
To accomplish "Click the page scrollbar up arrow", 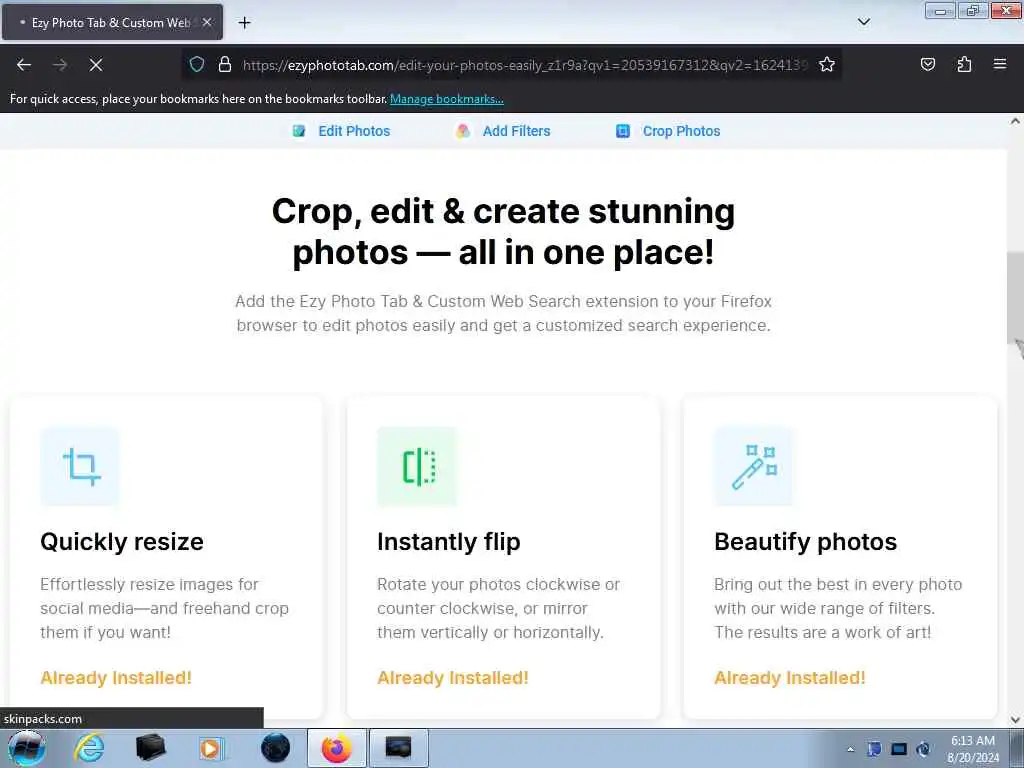I will coord(1015,121).
